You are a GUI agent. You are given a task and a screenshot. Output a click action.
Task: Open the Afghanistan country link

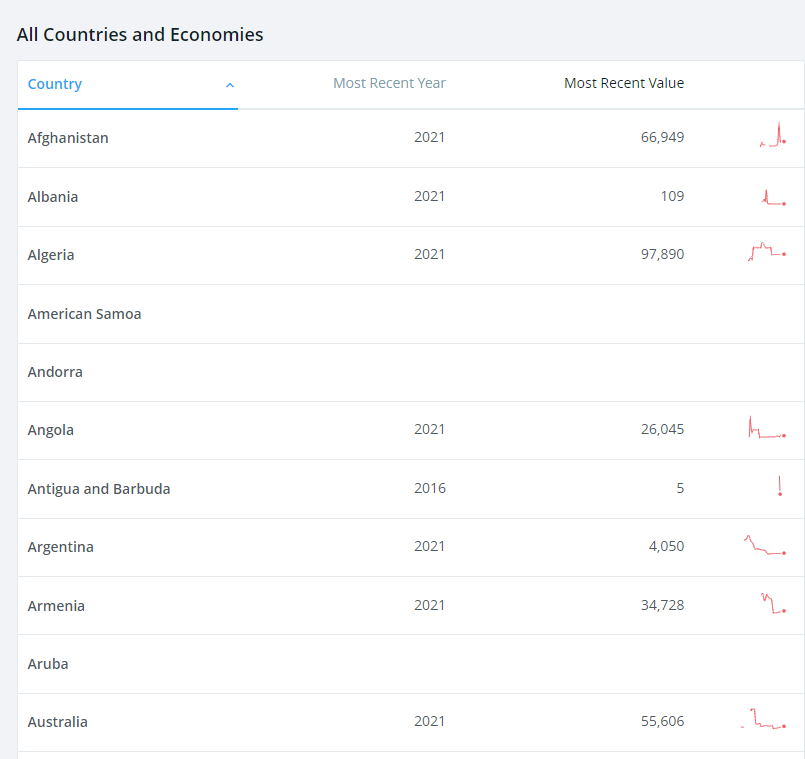click(68, 138)
